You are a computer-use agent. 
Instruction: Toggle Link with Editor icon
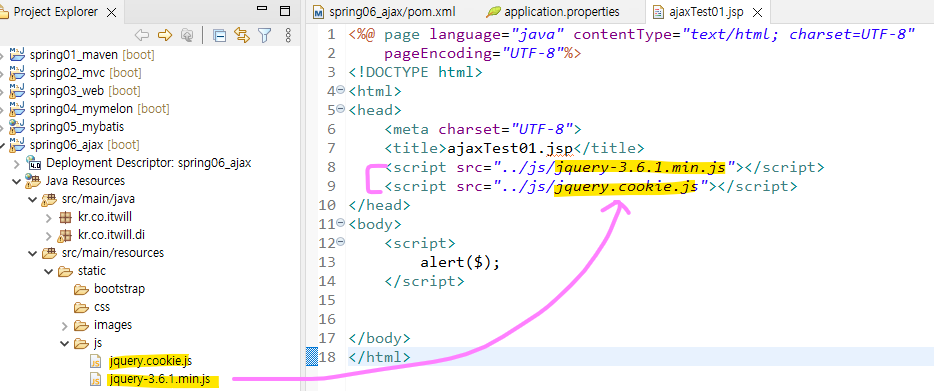pyautogui.click(x=241, y=36)
